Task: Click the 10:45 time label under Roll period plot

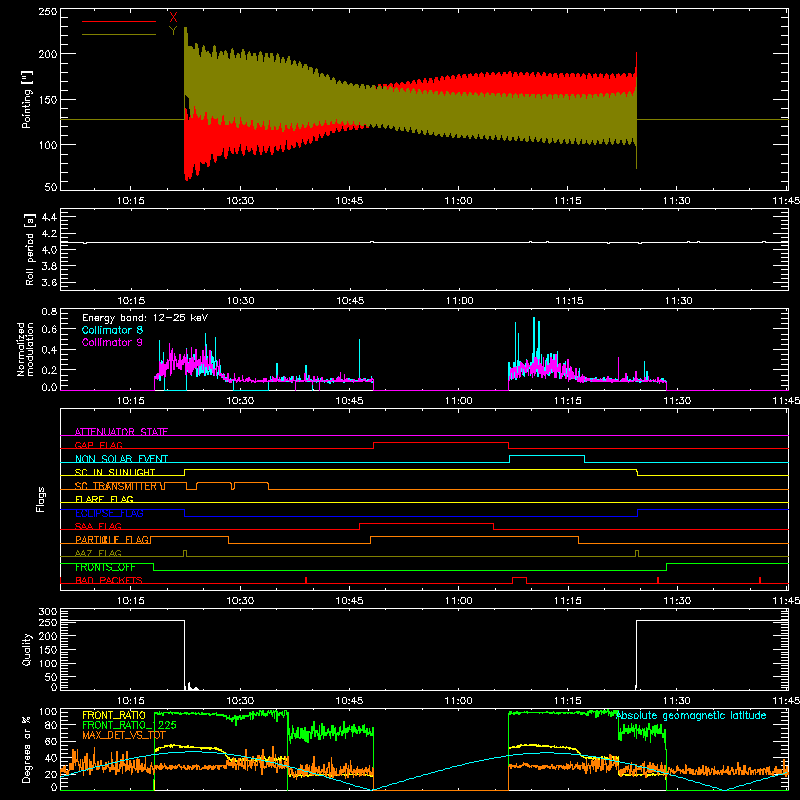Action: point(350,301)
